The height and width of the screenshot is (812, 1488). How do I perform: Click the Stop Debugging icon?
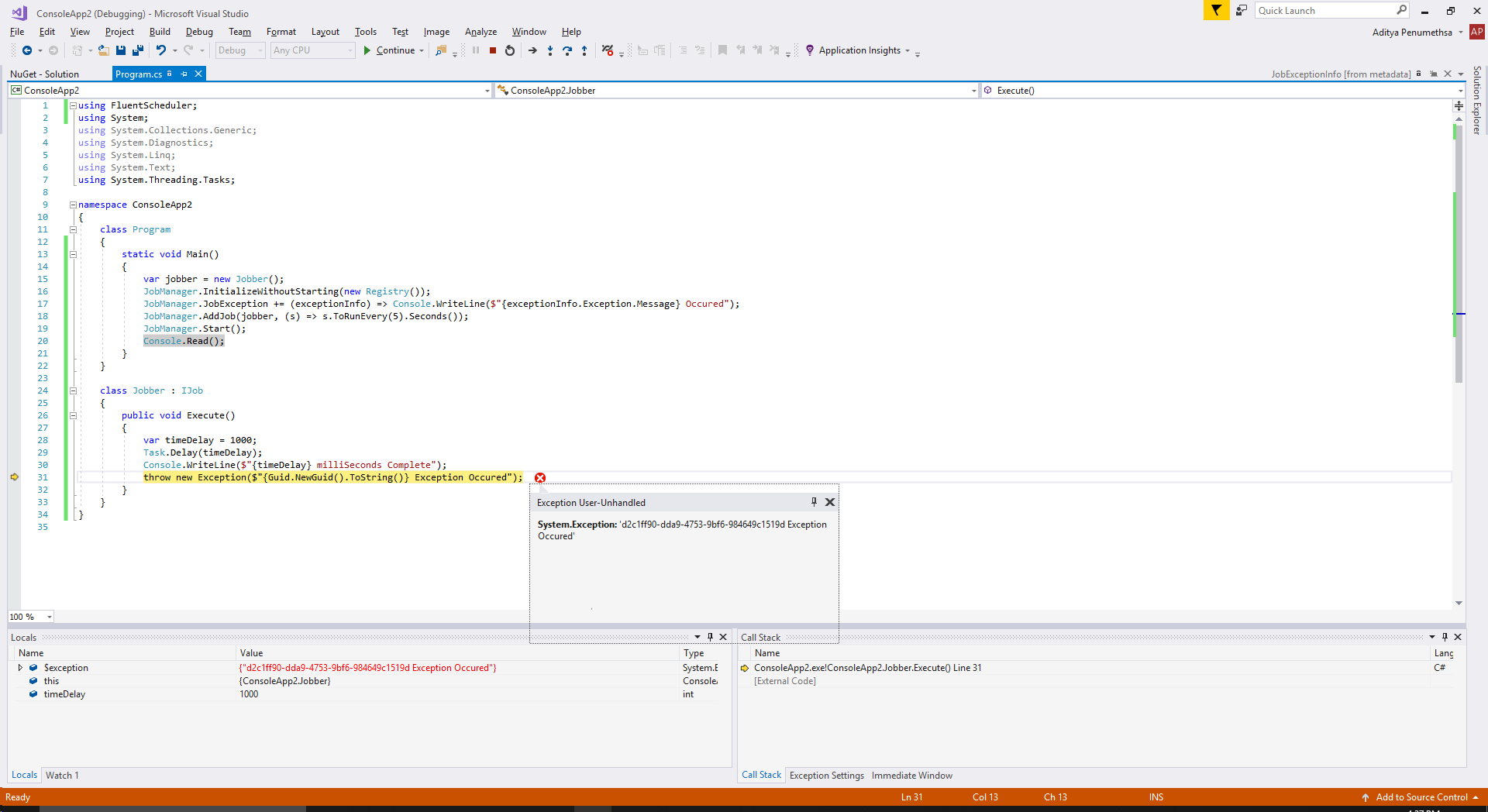pyautogui.click(x=492, y=50)
